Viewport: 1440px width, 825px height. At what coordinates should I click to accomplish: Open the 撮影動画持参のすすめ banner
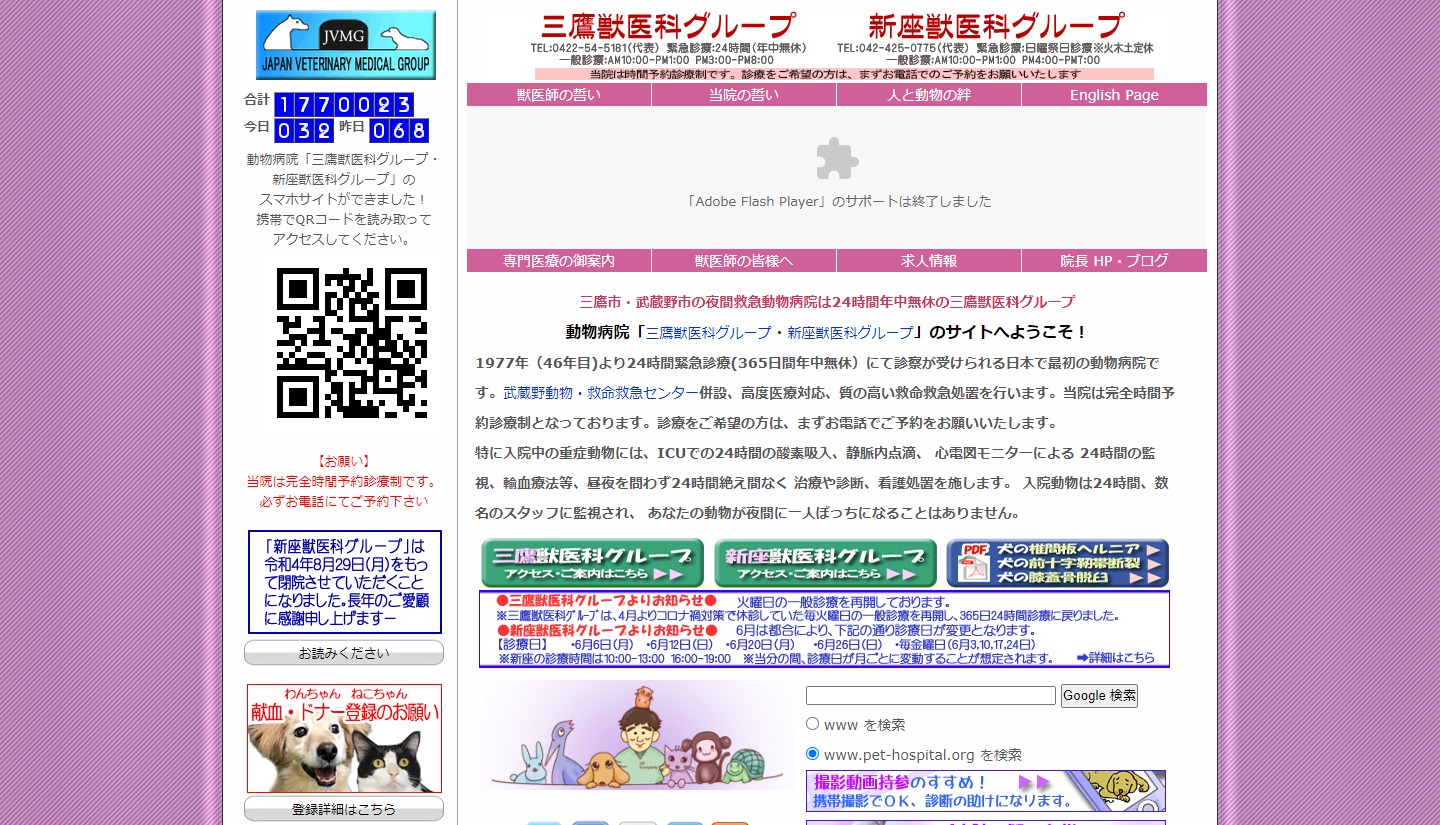[985, 790]
